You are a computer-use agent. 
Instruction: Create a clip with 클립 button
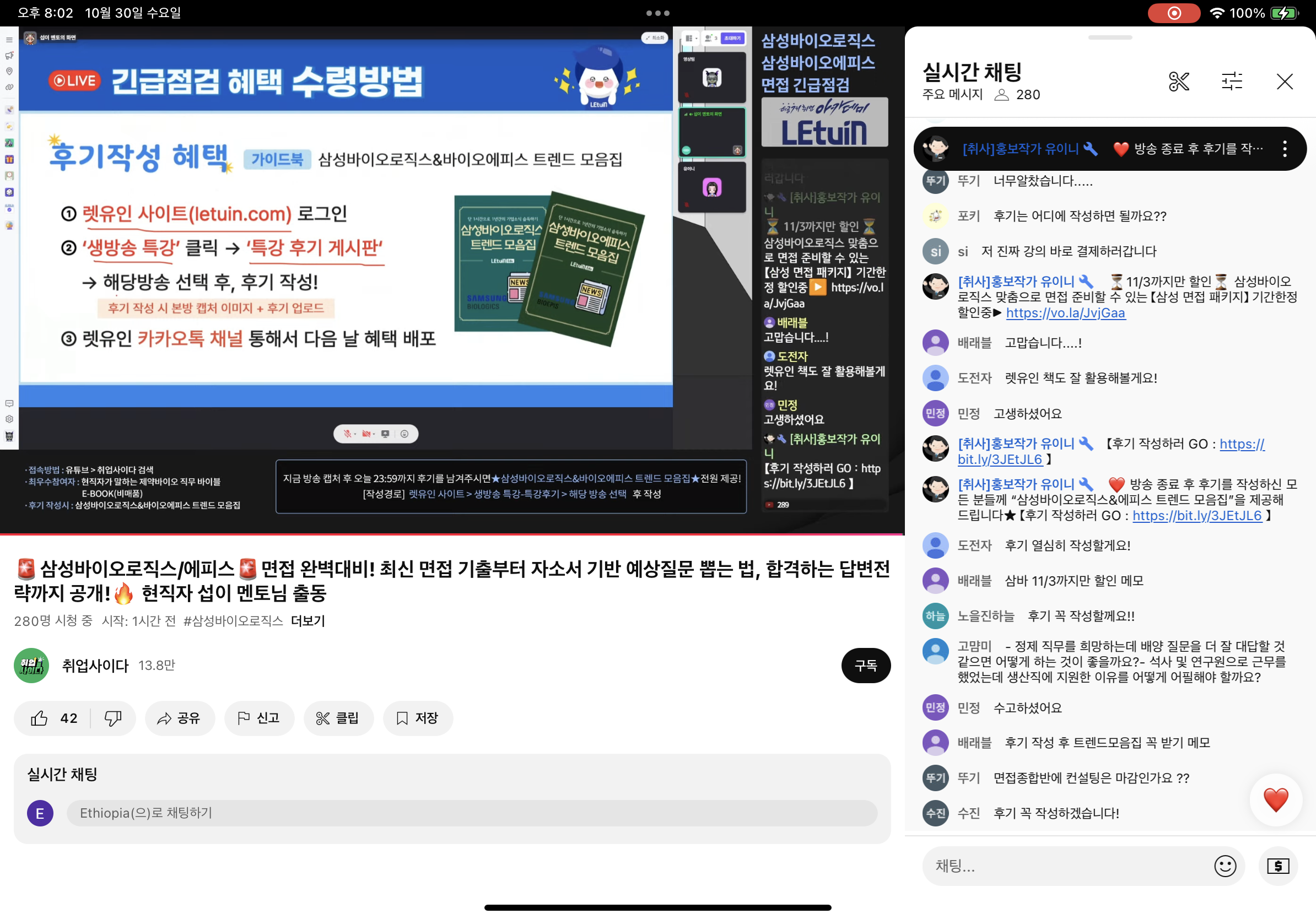pyautogui.click(x=338, y=718)
